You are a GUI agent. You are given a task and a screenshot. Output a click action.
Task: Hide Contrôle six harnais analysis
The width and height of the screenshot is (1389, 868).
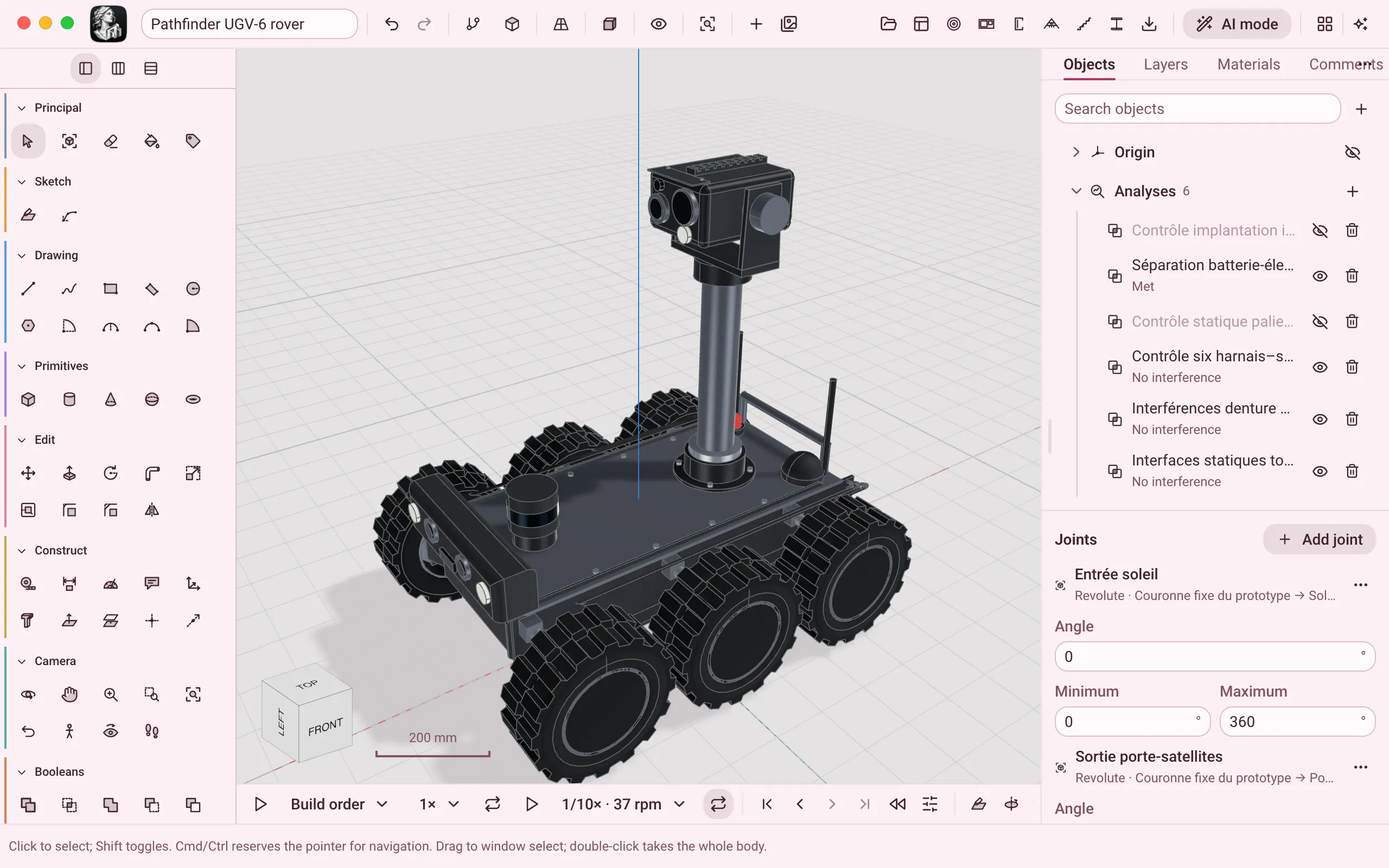click(1320, 367)
